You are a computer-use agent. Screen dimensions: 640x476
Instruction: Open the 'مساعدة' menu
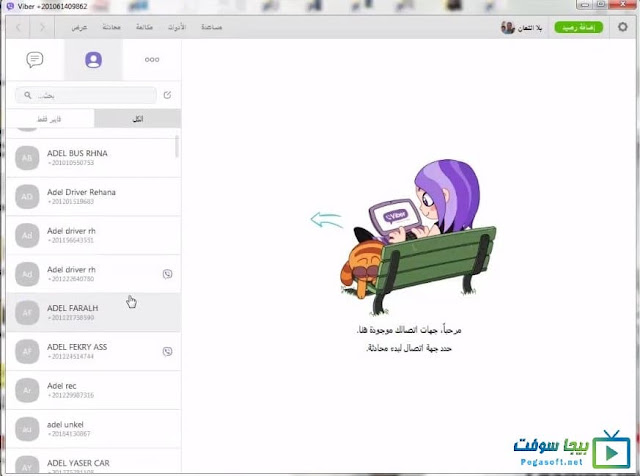tap(211, 27)
